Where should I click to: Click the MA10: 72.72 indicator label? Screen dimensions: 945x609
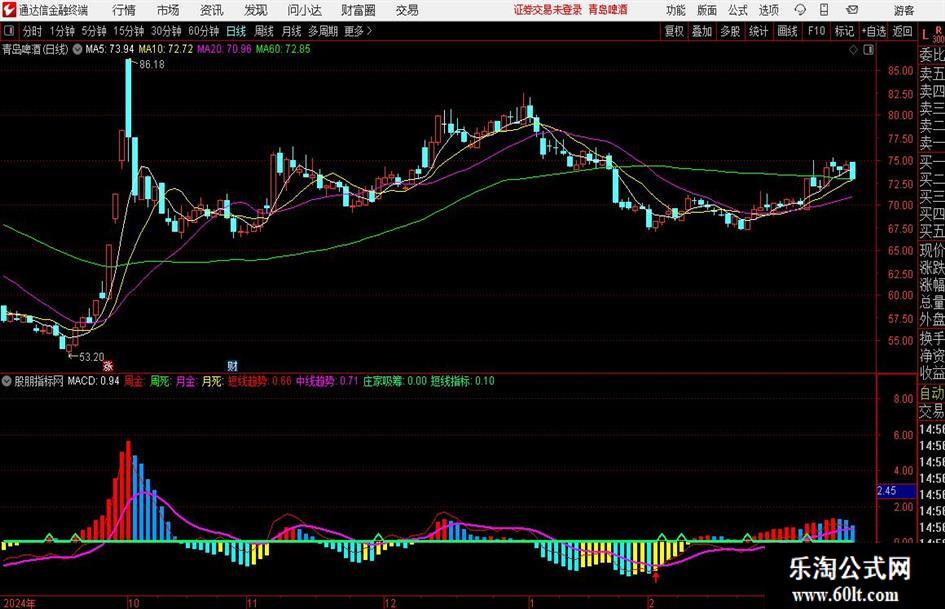click(166, 49)
